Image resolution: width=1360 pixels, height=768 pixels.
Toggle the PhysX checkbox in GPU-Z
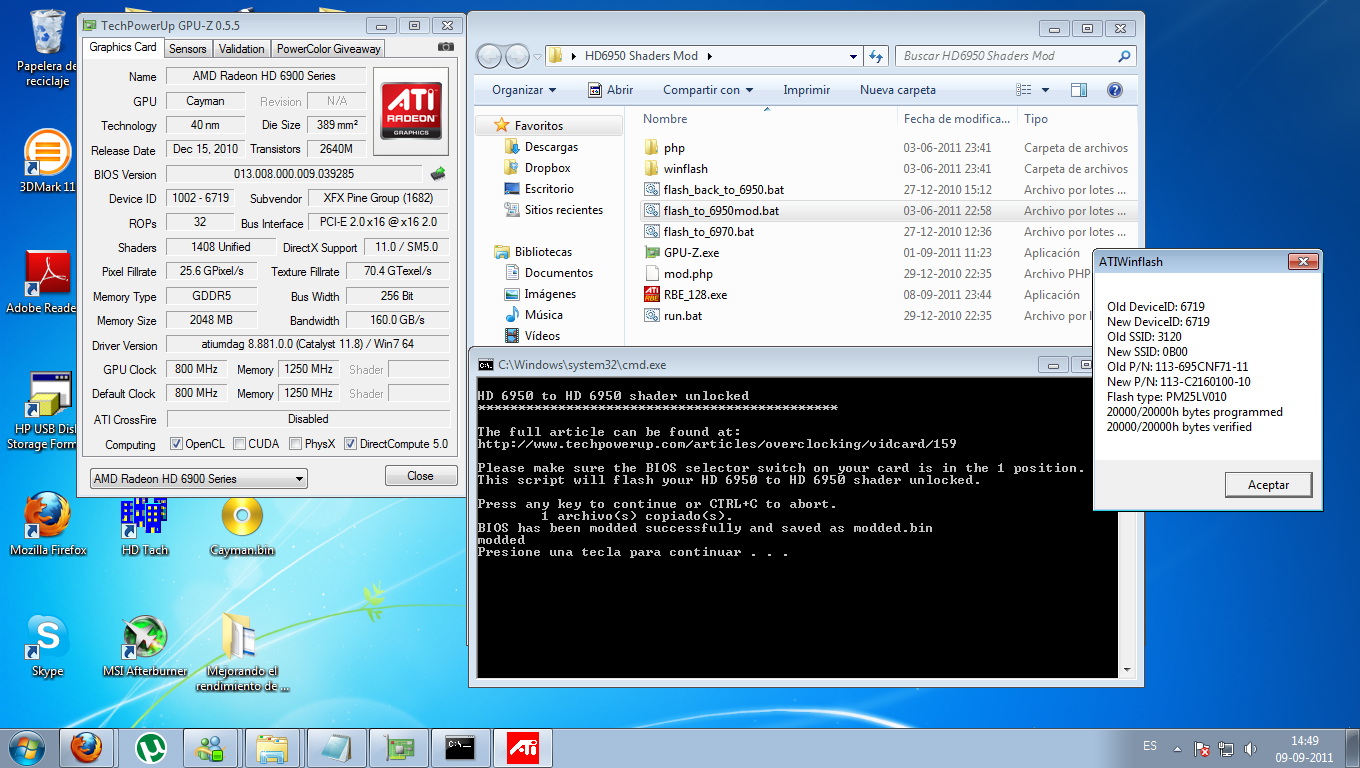point(295,444)
